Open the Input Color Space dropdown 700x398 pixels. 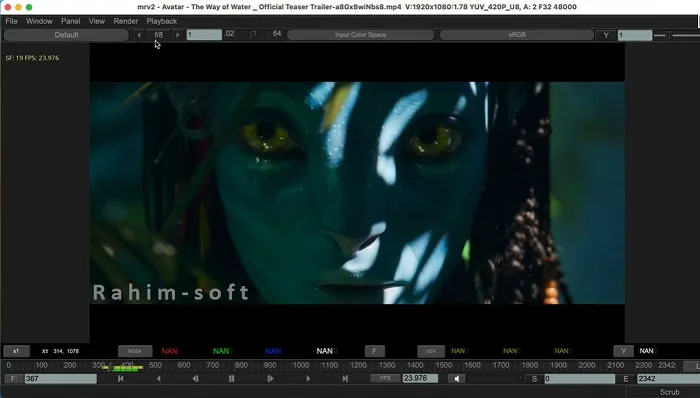(x=360, y=35)
